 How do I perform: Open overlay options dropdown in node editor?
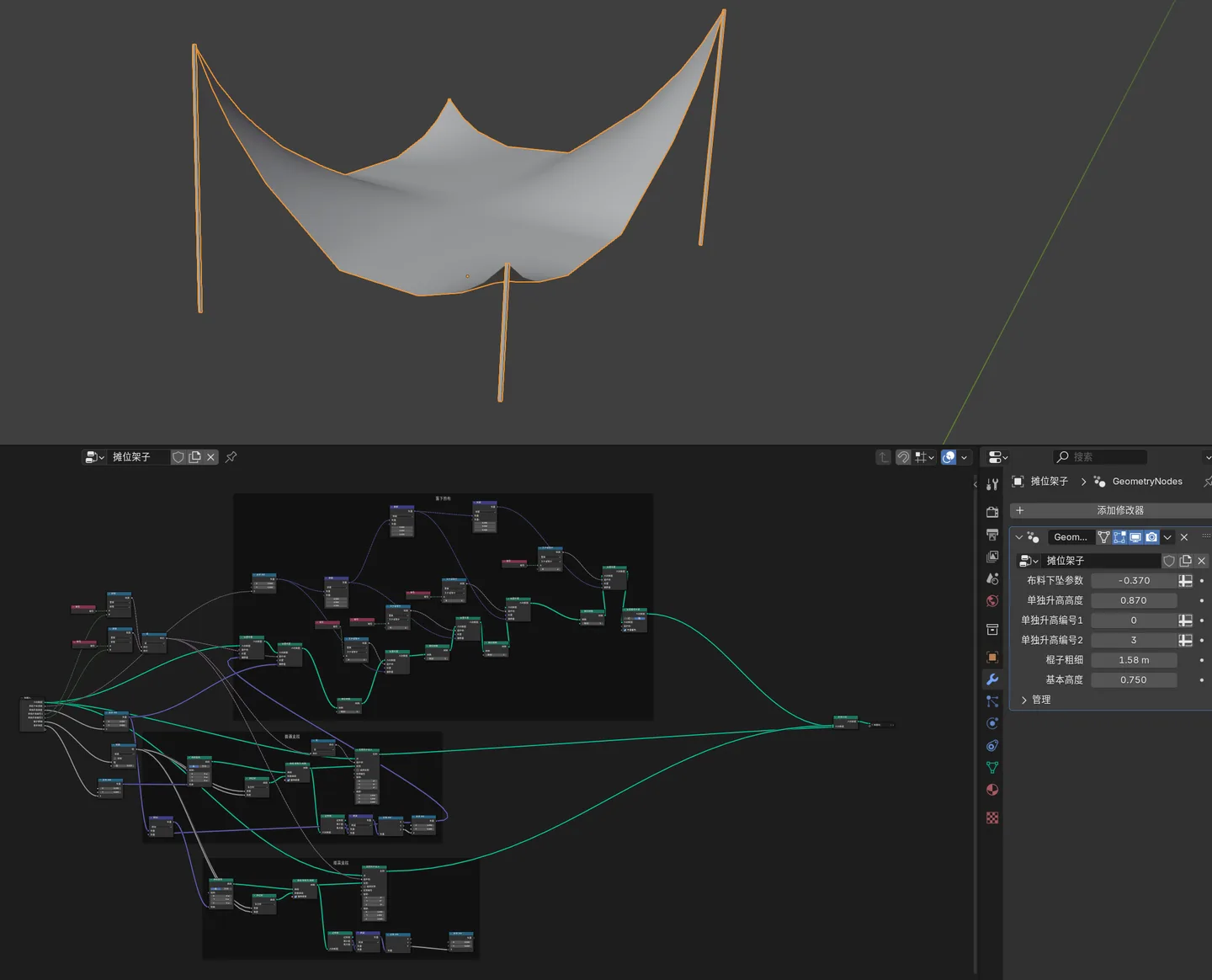pyautogui.click(x=965, y=457)
